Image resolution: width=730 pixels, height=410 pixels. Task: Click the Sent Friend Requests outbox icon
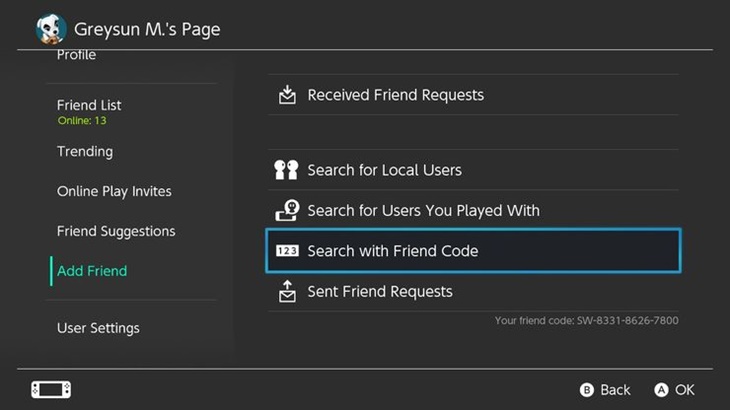[x=287, y=291]
